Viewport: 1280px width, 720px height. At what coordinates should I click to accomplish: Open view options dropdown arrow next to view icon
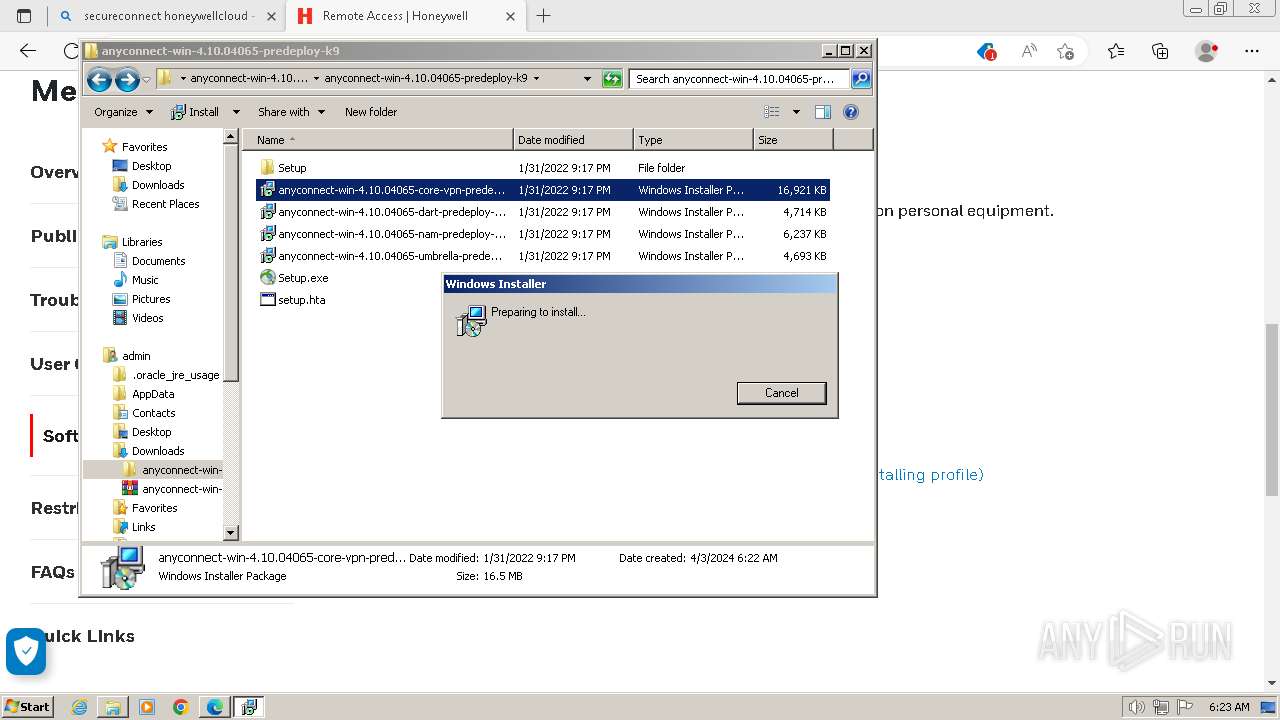click(796, 112)
